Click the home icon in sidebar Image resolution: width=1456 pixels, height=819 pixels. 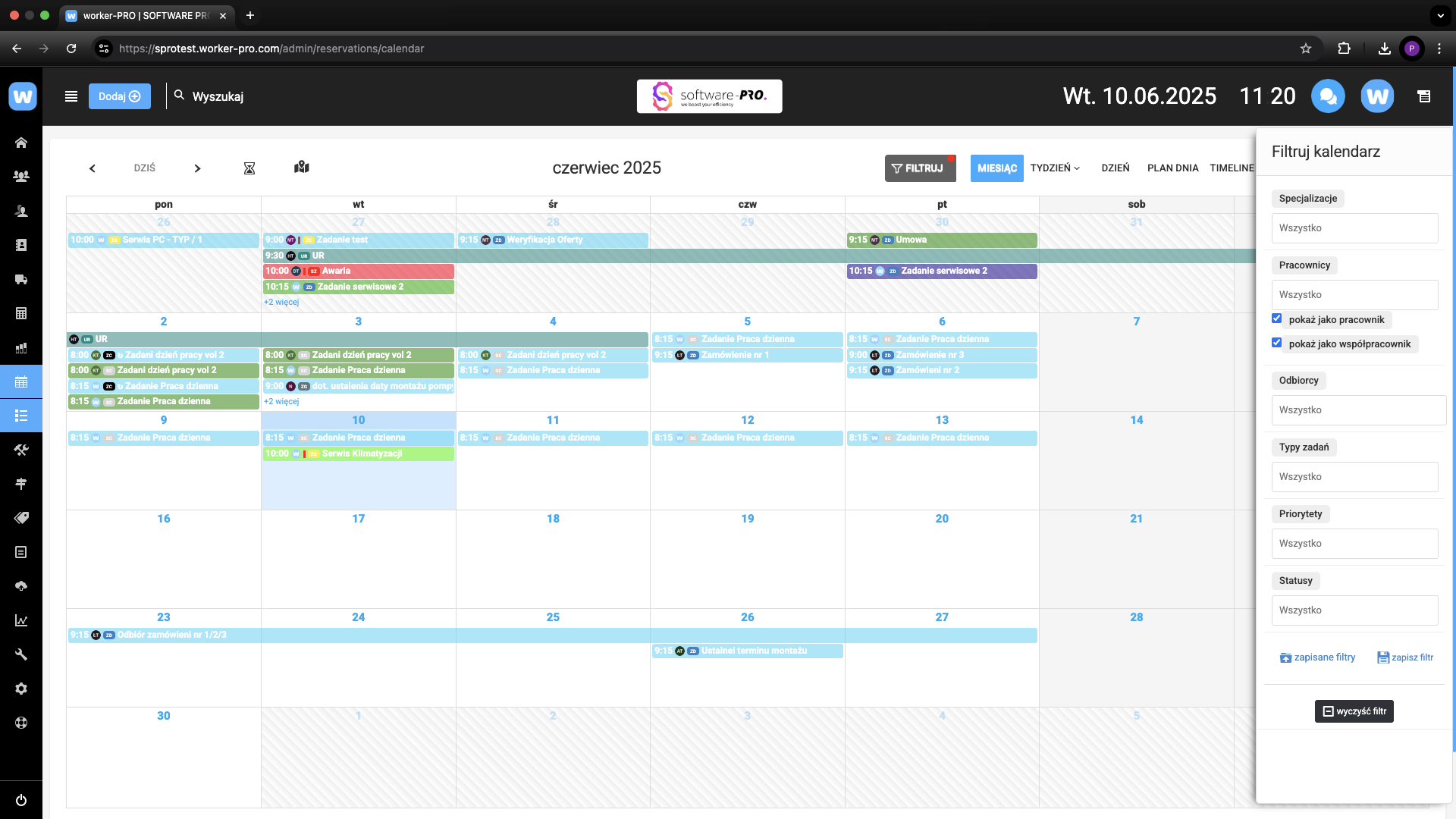click(21, 143)
